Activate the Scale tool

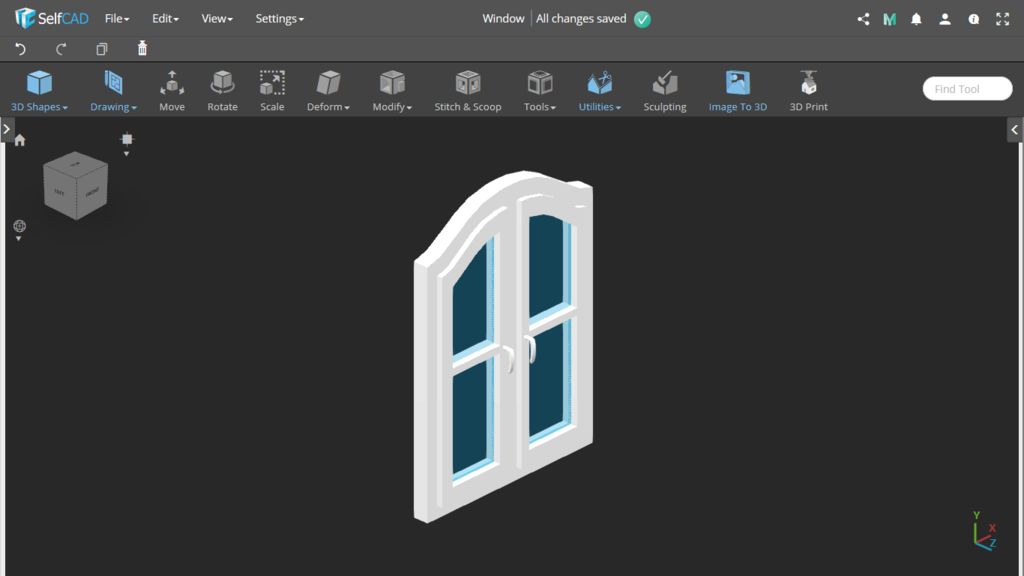(x=272, y=90)
